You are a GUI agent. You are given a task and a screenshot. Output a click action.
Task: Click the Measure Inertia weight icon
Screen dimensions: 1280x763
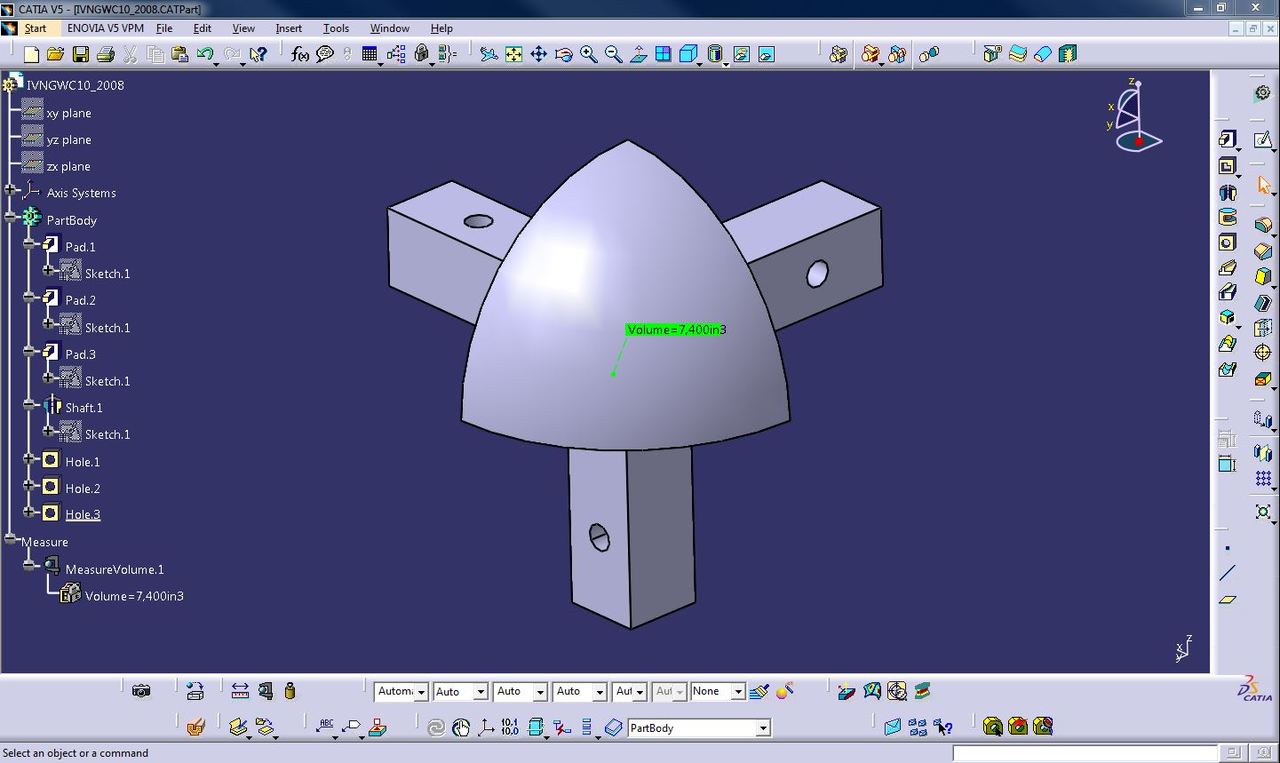point(290,691)
